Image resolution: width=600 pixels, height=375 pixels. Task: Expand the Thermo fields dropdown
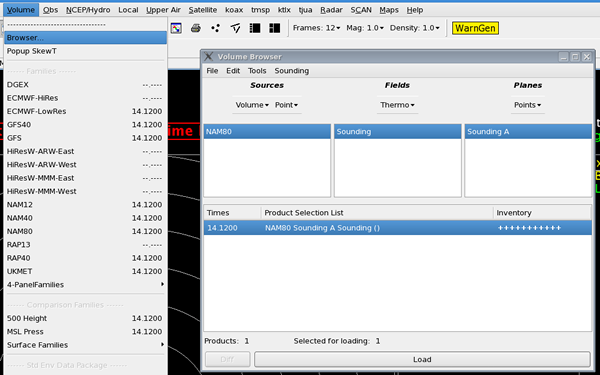(397, 105)
